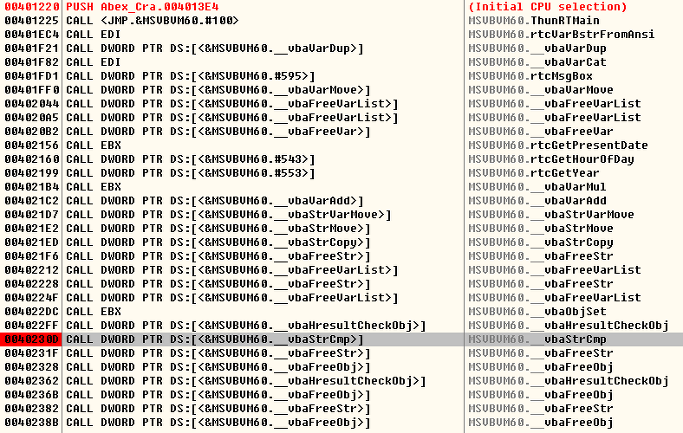This screenshot has height=433, width=683.
Task: Select address 004021F6
Action: click(x=32, y=257)
